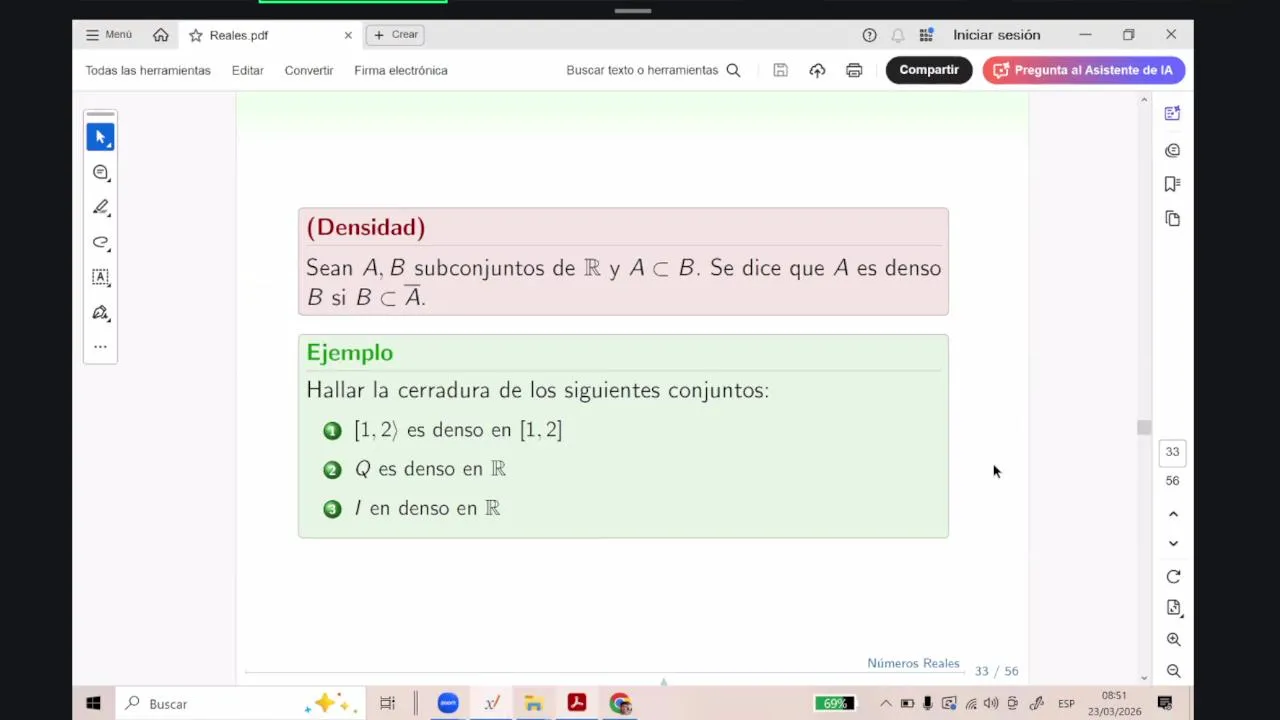1280x720 pixels.
Task: Click the ESP language indicator
Action: pos(1067,704)
